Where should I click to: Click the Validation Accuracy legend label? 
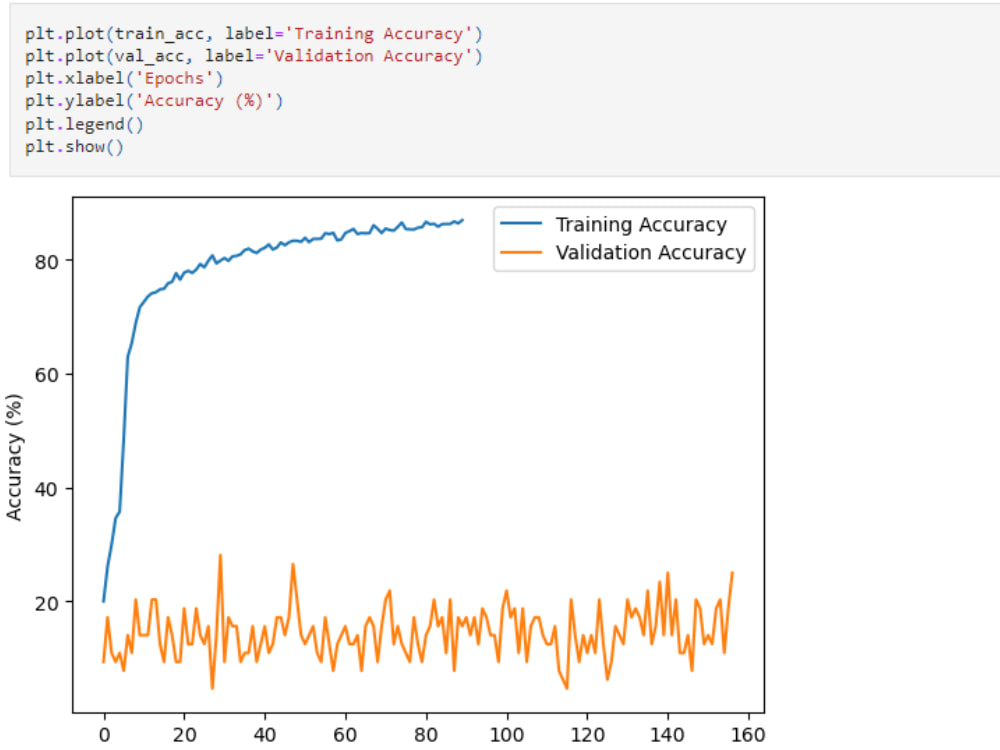[651, 253]
